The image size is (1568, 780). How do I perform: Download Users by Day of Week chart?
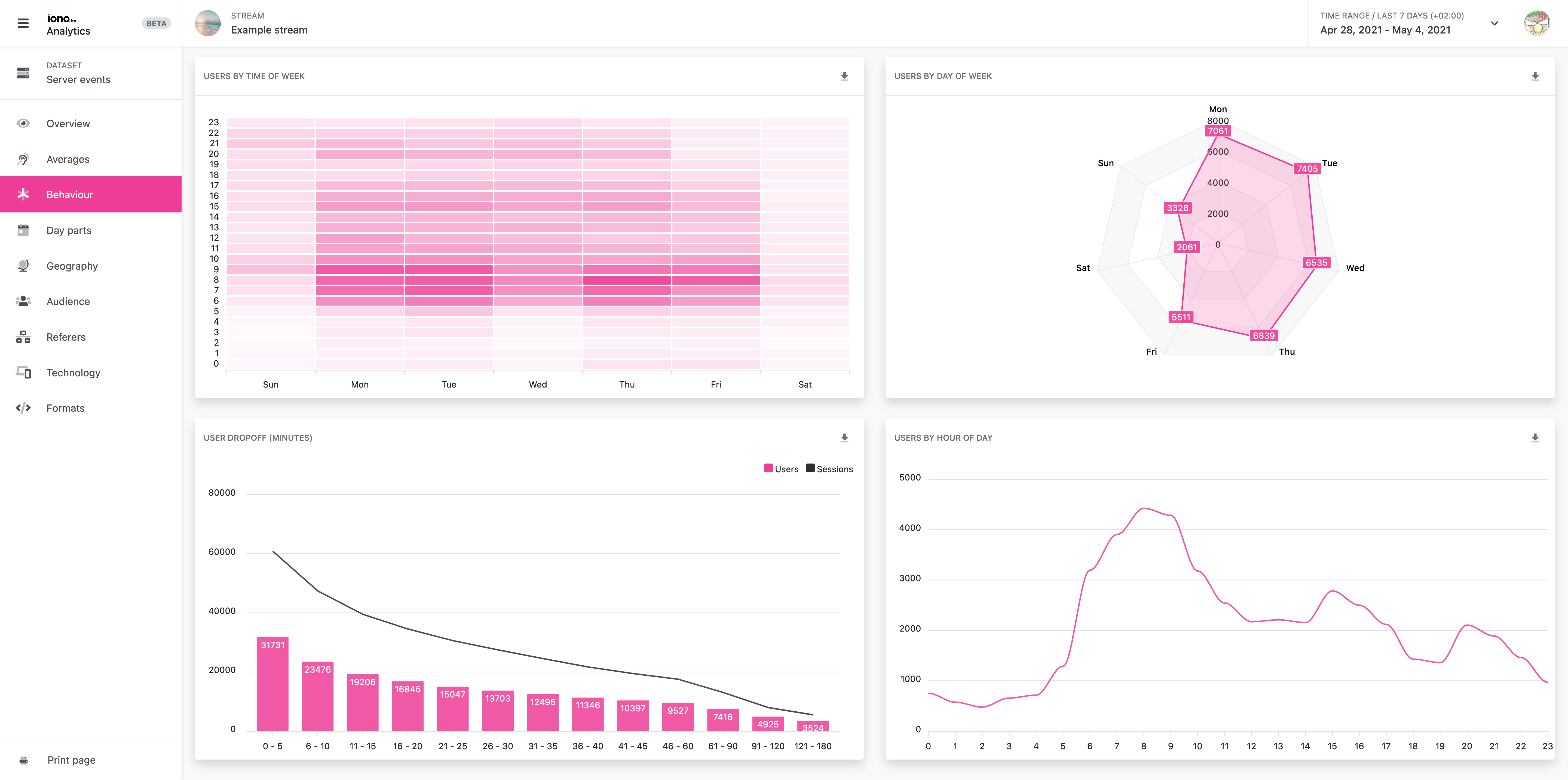point(1535,76)
